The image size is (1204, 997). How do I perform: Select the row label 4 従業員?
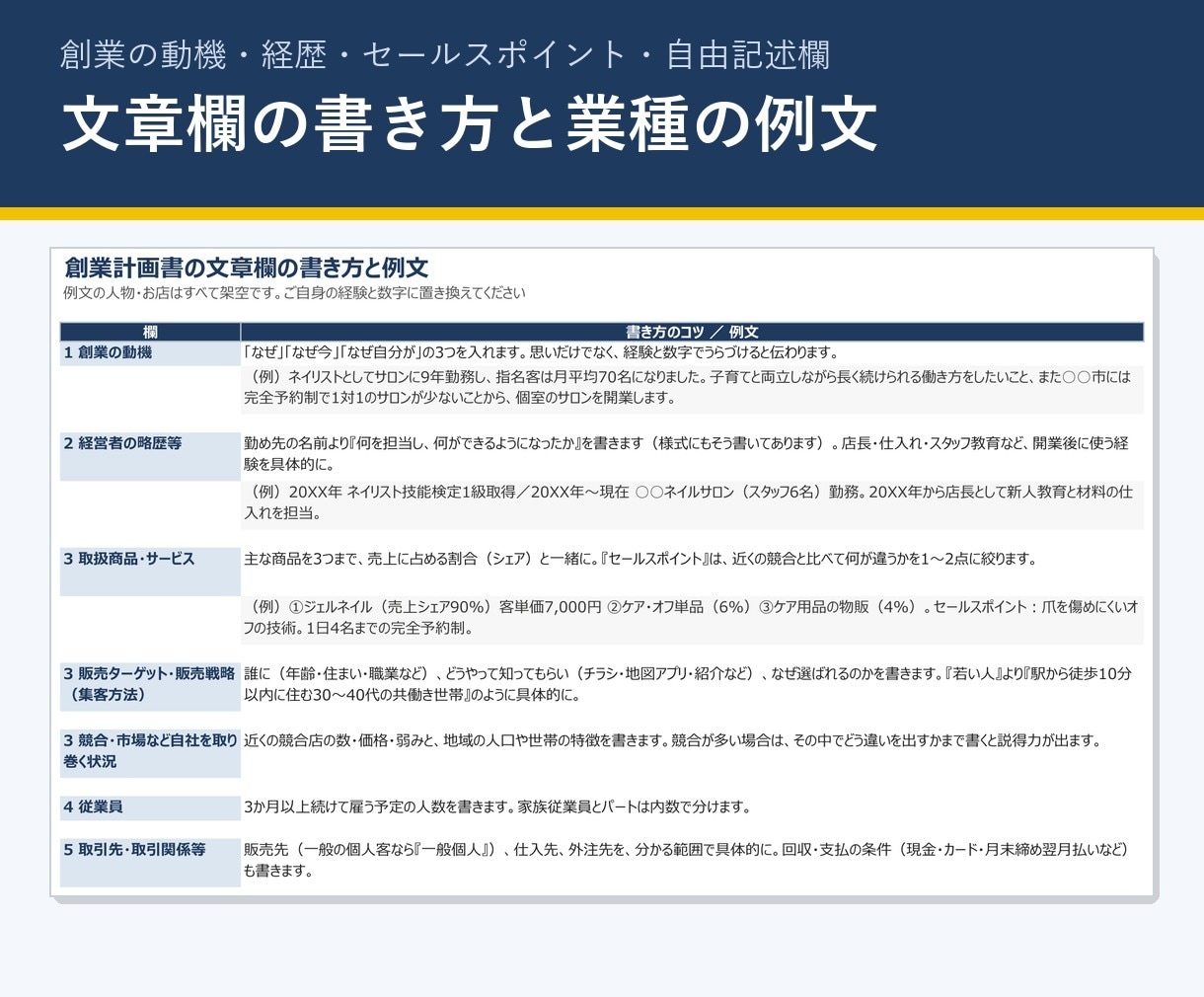(x=150, y=807)
